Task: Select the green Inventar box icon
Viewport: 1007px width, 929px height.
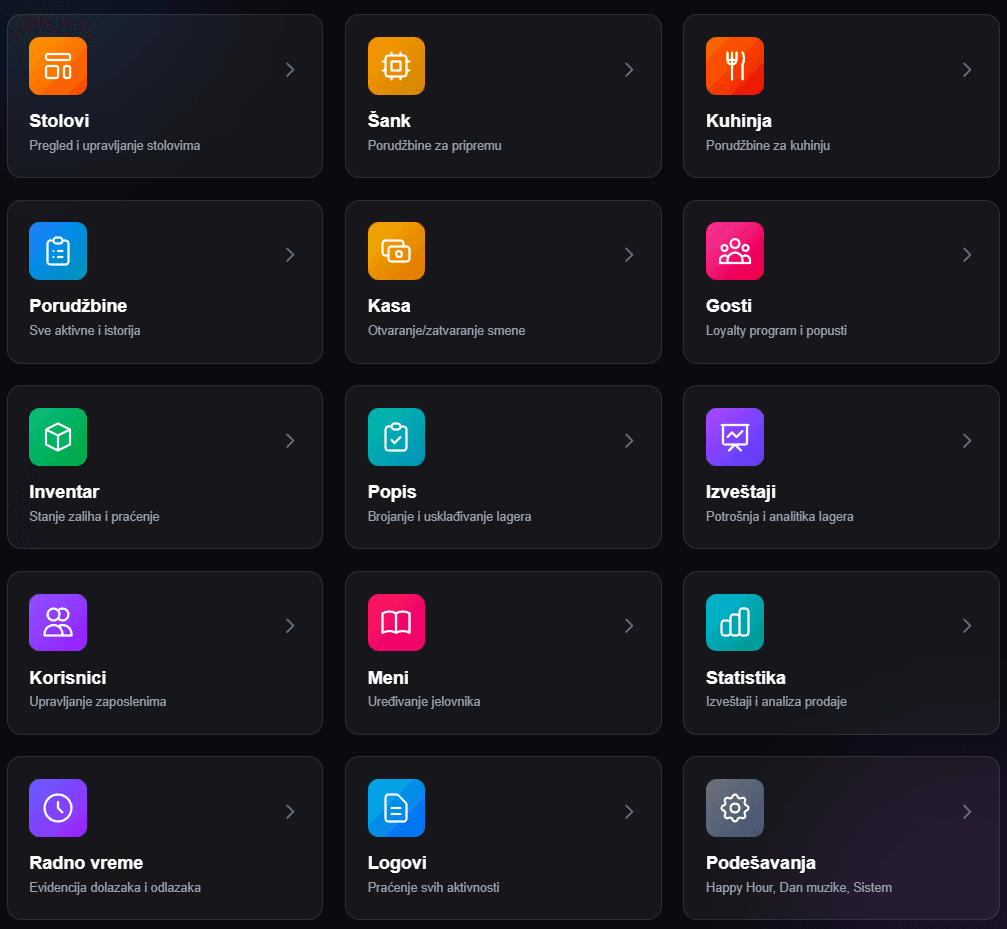Action: (58, 437)
